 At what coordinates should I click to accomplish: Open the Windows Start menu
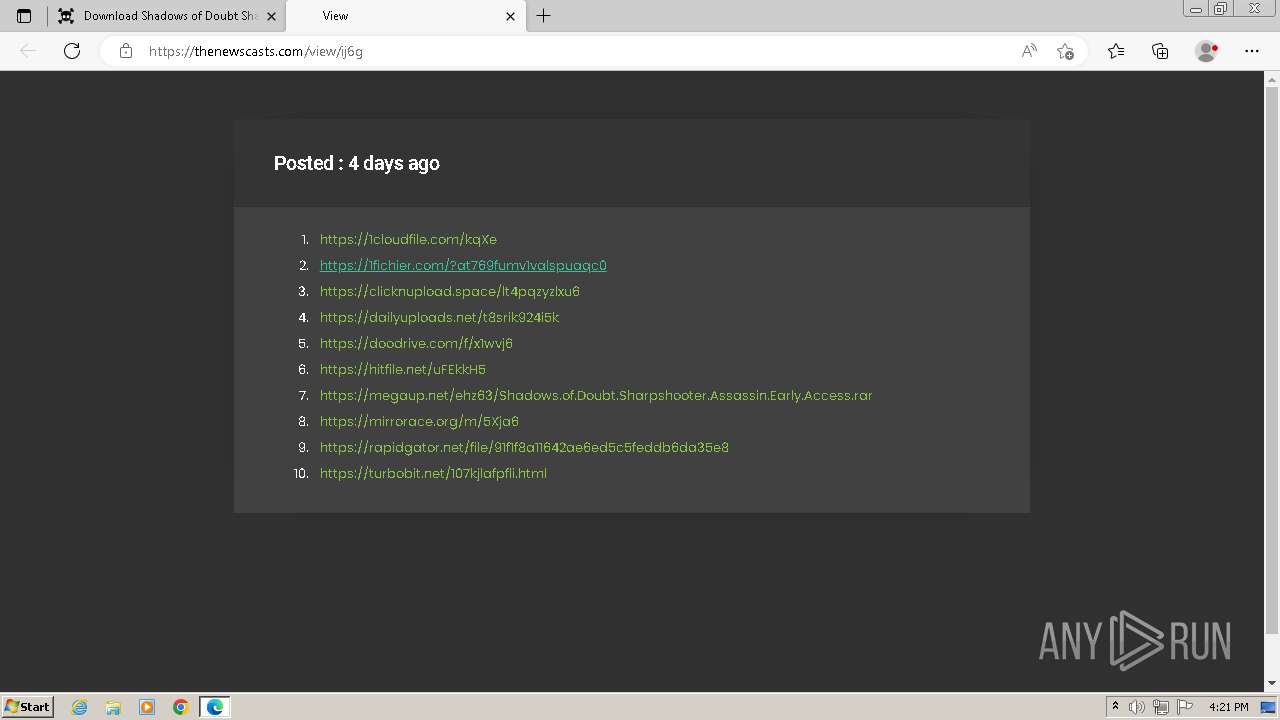[x=27, y=706]
